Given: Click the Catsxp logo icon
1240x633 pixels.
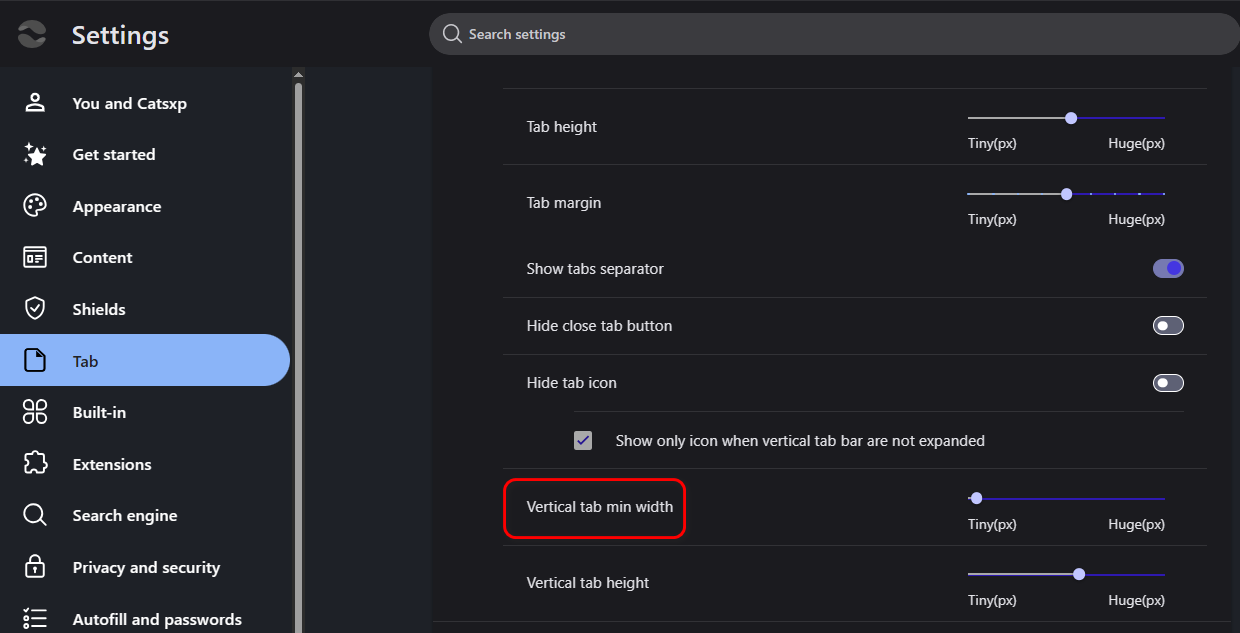Looking at the screenshot, I should pyautogui.click(x=32, y=34).
